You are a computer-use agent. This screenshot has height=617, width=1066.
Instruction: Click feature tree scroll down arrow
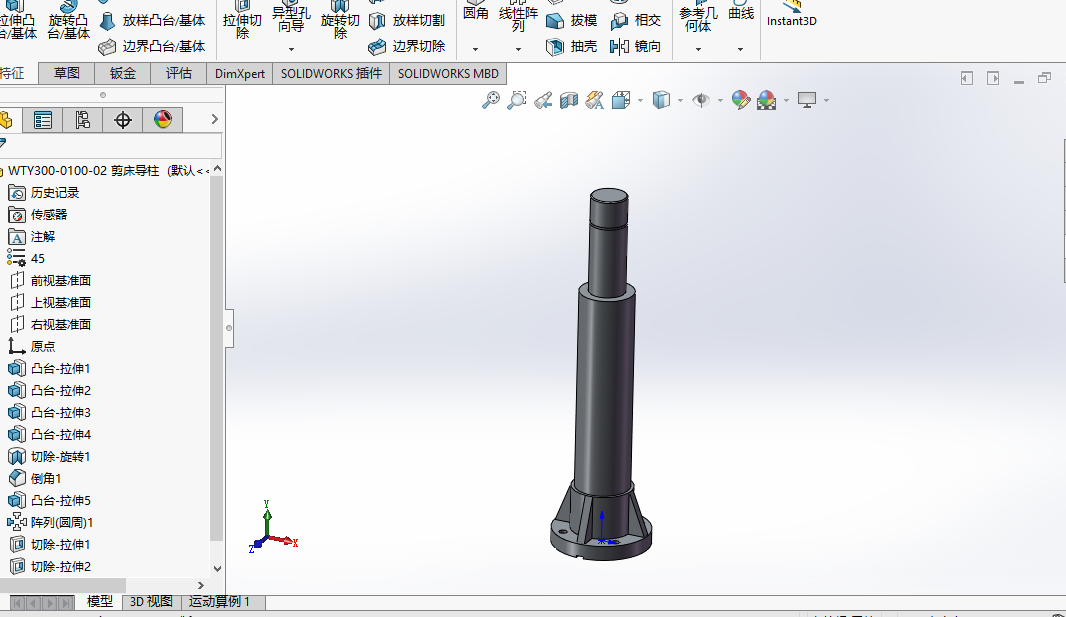click(x=217, y=569)
